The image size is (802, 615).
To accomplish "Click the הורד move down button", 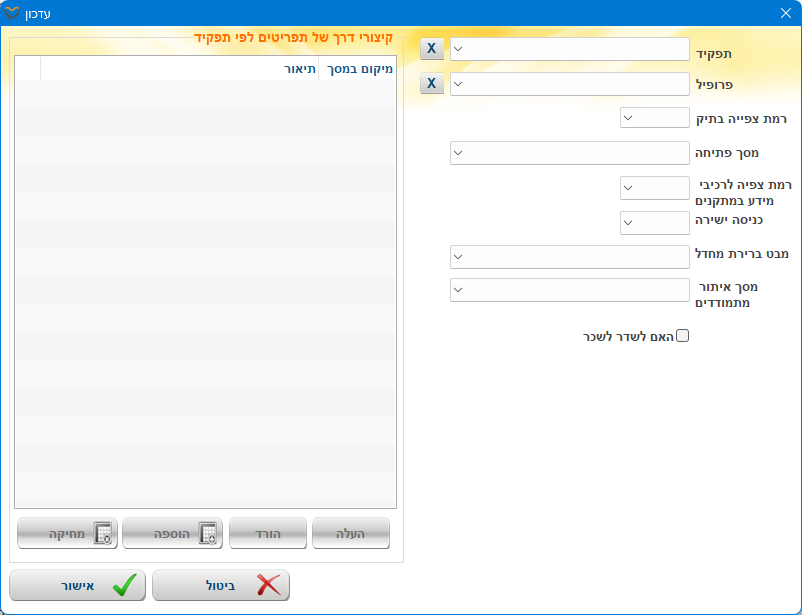I will click(267, 534).
